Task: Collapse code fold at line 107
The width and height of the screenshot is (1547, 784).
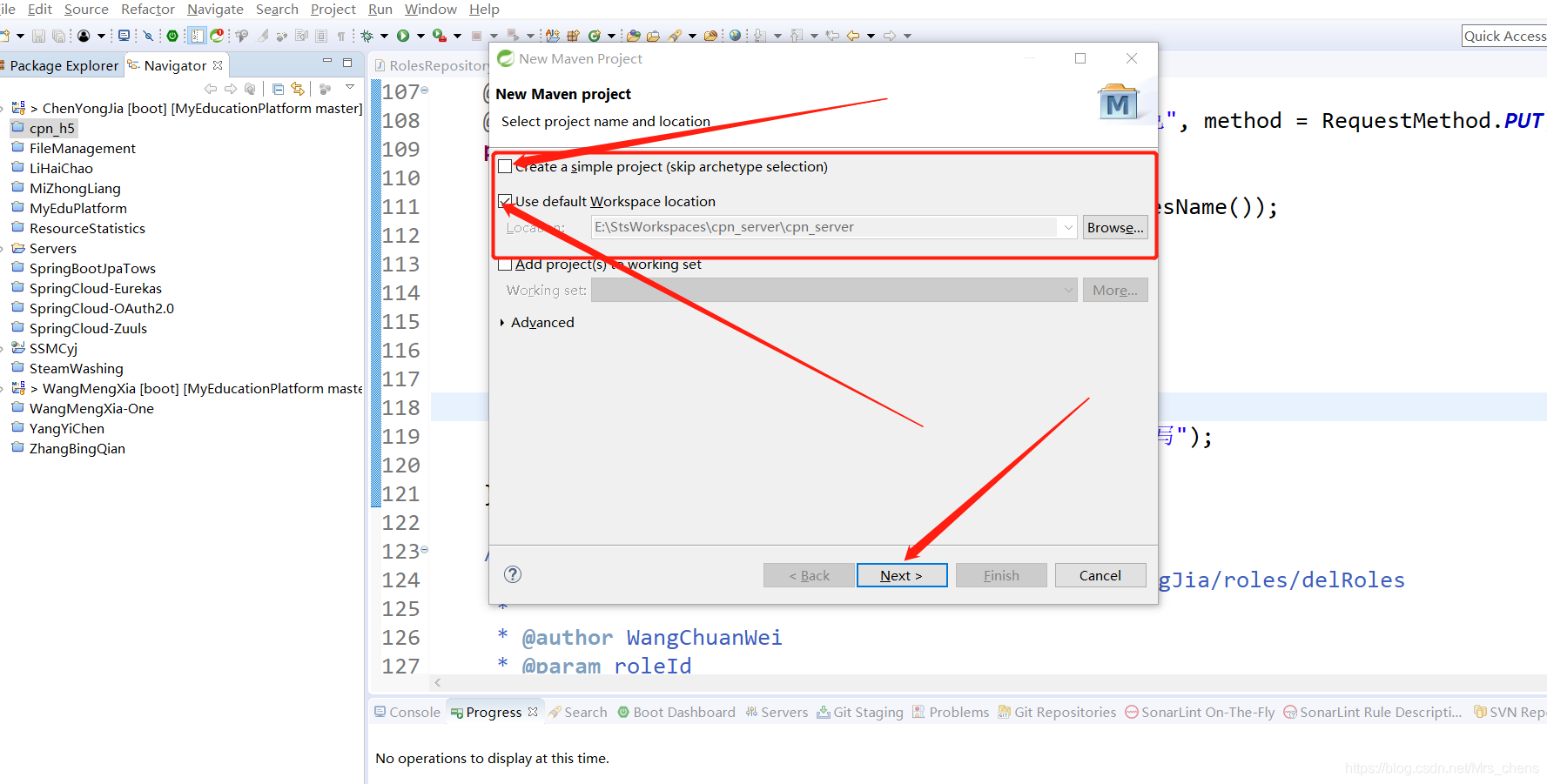Action: (x=425, y=90)
